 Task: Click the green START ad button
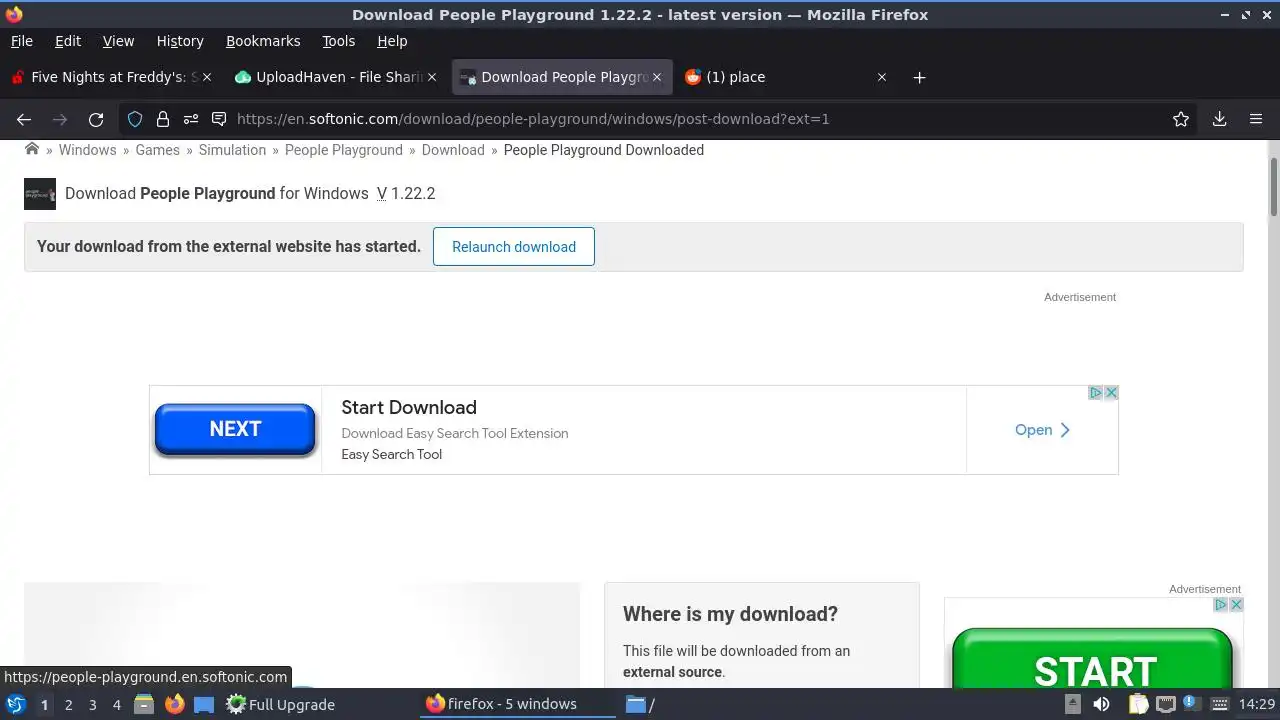[1093, 660]
